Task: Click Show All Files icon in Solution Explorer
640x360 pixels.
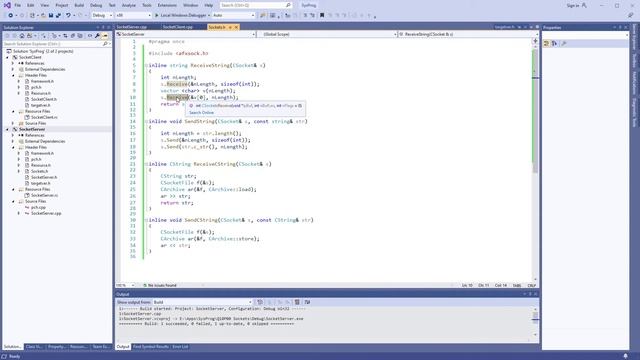Action: click(80, 36)
